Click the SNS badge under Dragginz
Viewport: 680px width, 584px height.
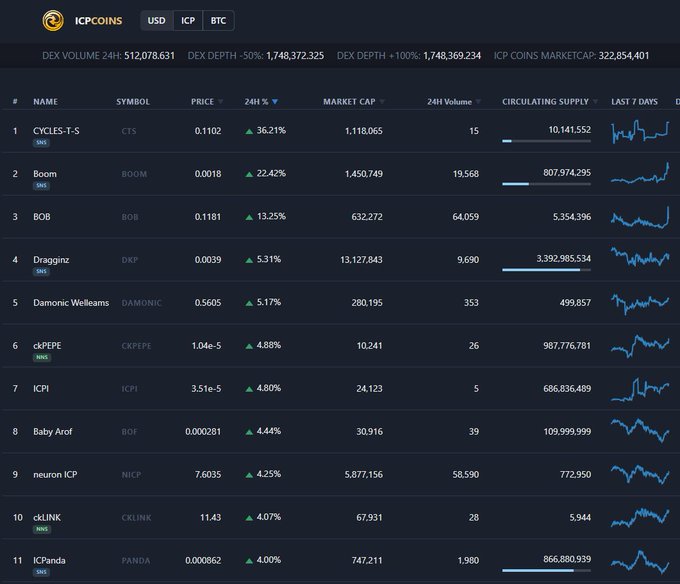[x=41, y=271]
